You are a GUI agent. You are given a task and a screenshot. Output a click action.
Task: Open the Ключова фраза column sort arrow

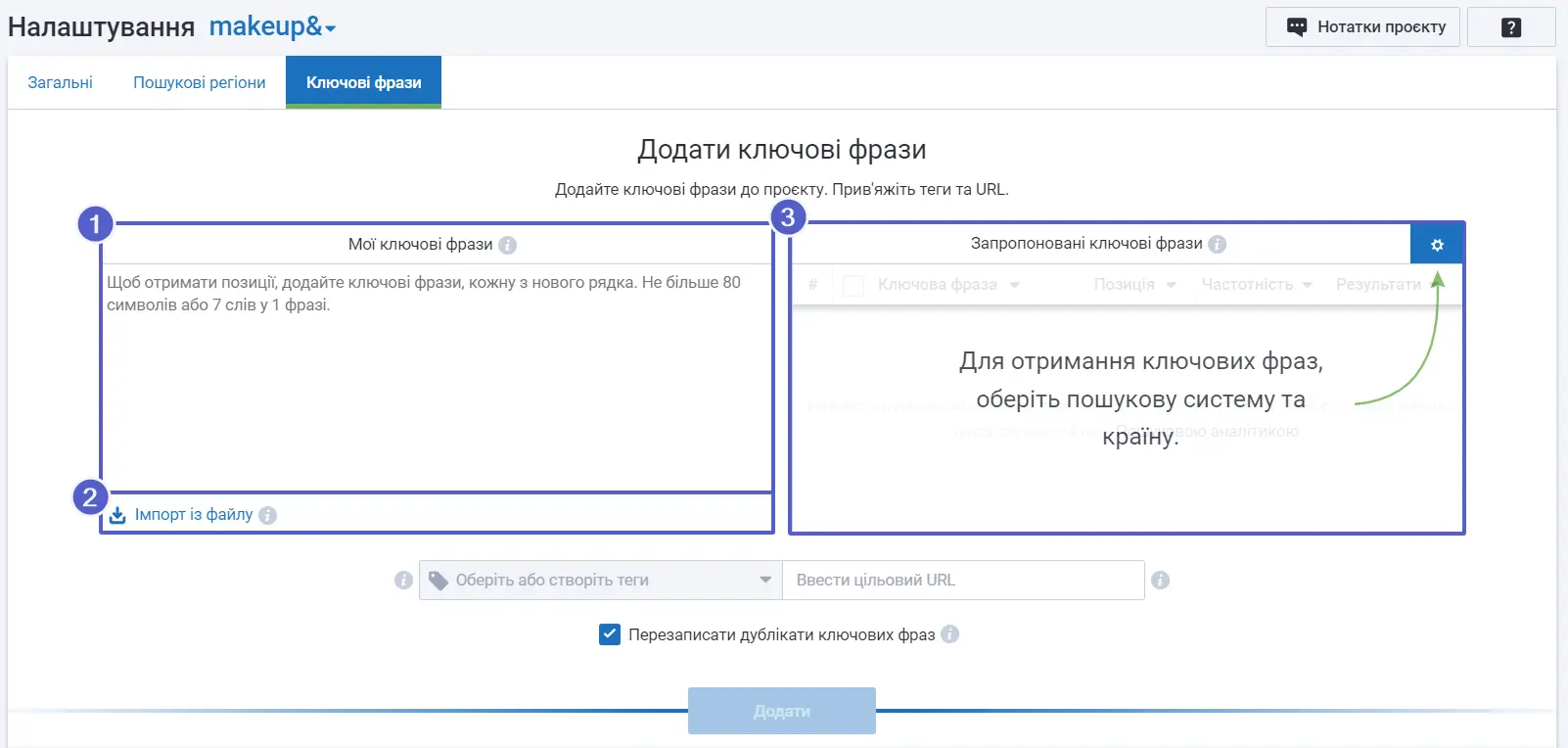(x=1015, y=285)
